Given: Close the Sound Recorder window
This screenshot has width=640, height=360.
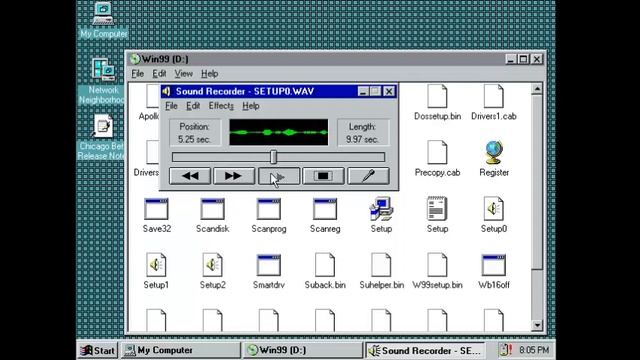Looking at the screenshot, I should click(389, 91).
